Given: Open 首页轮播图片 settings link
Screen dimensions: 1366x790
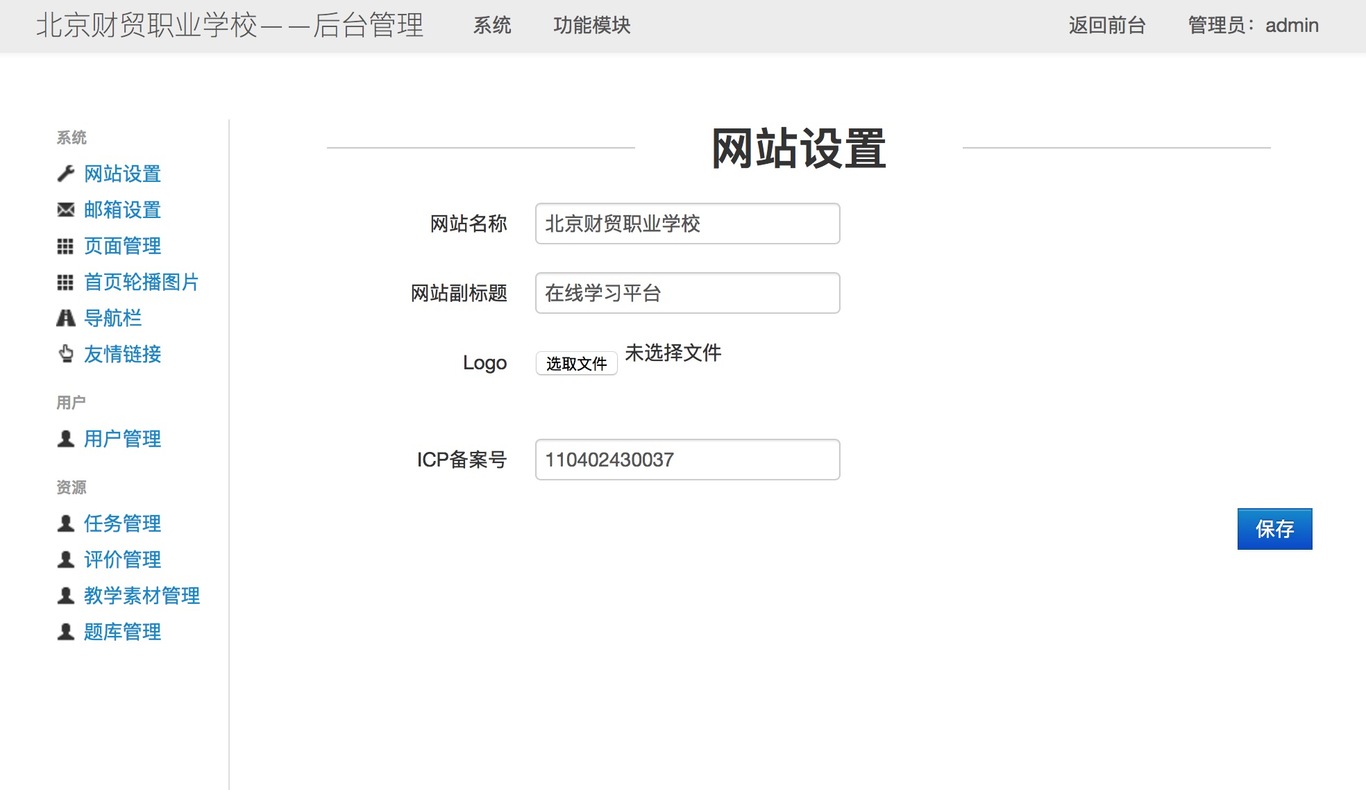Looking at the screenshot, I should [x=141, y=282].
